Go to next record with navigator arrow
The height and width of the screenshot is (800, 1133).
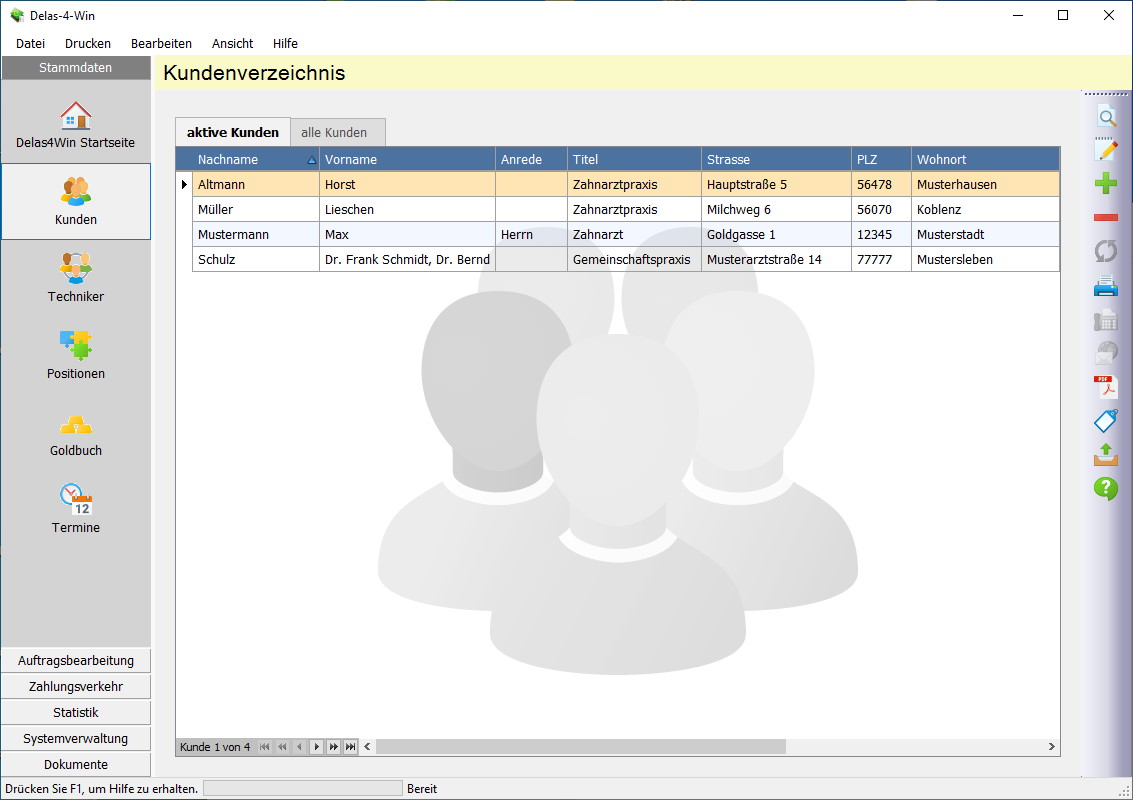[316, 747]
